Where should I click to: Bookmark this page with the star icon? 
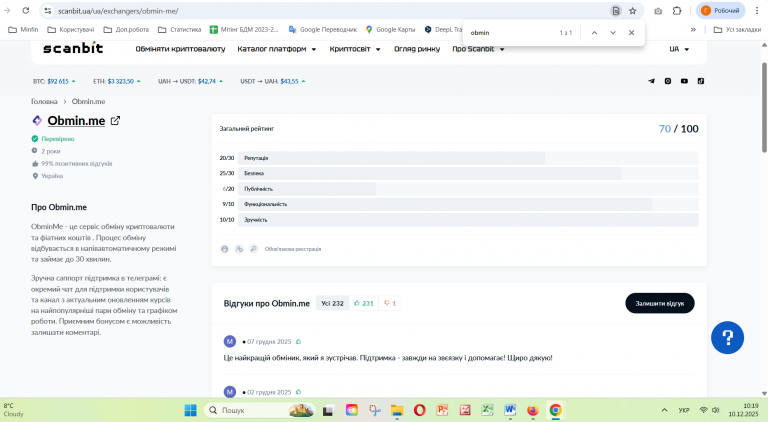tap(632, 11)
